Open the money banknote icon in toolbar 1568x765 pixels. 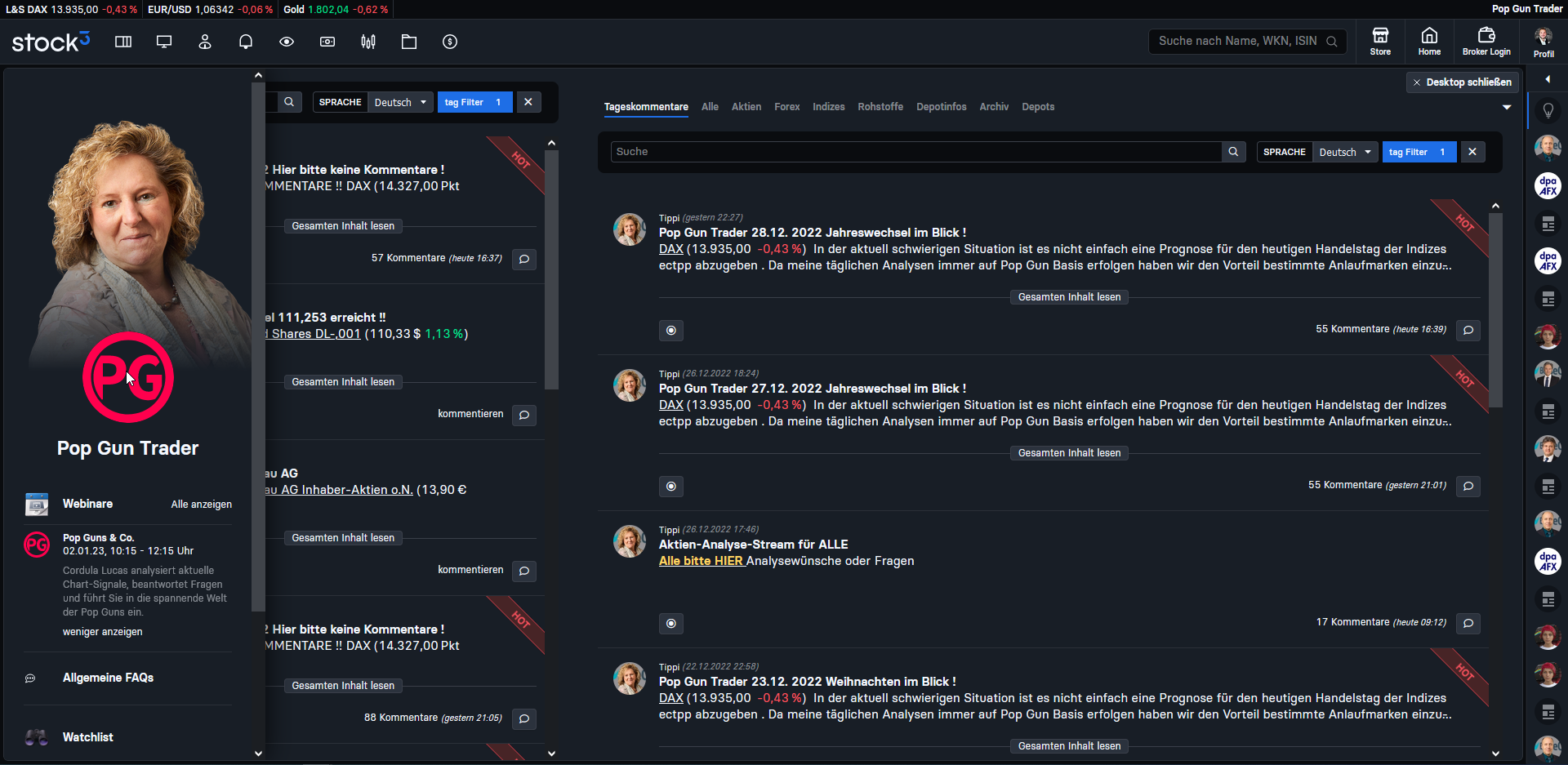(327, 42)
